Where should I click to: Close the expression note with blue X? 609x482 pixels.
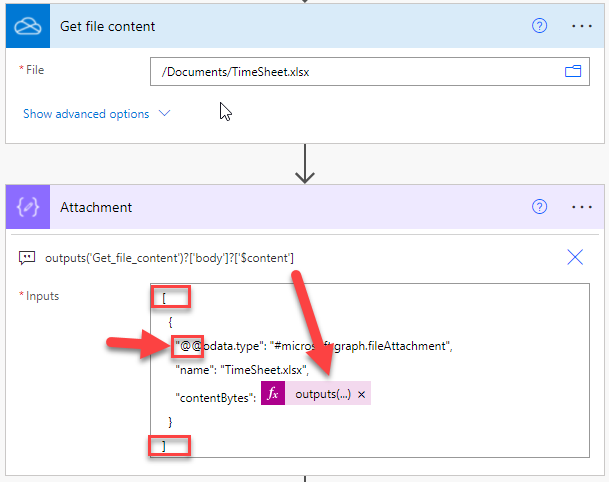click(575, 258)
